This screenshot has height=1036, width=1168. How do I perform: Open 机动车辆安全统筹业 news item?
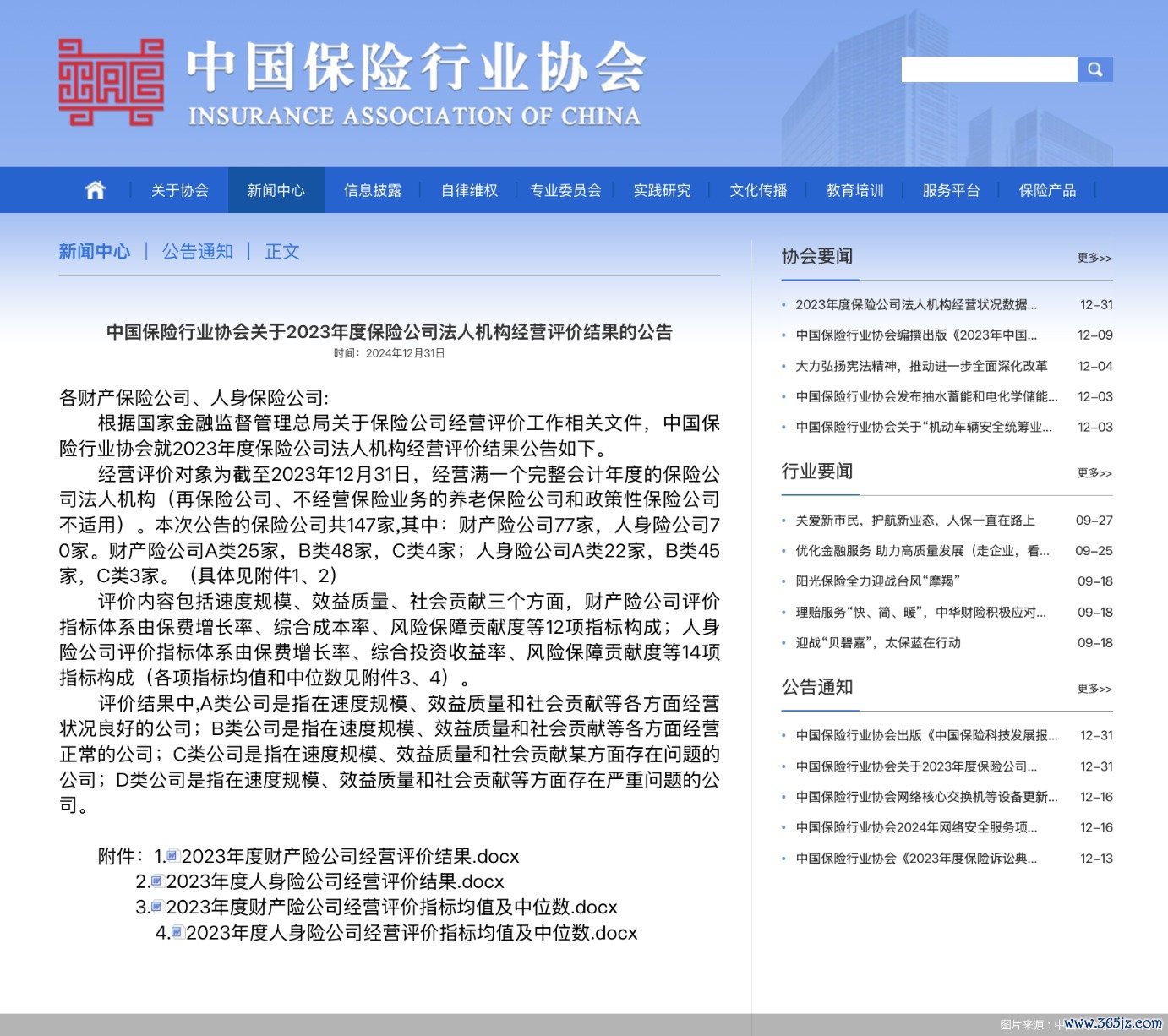(924, 427)
